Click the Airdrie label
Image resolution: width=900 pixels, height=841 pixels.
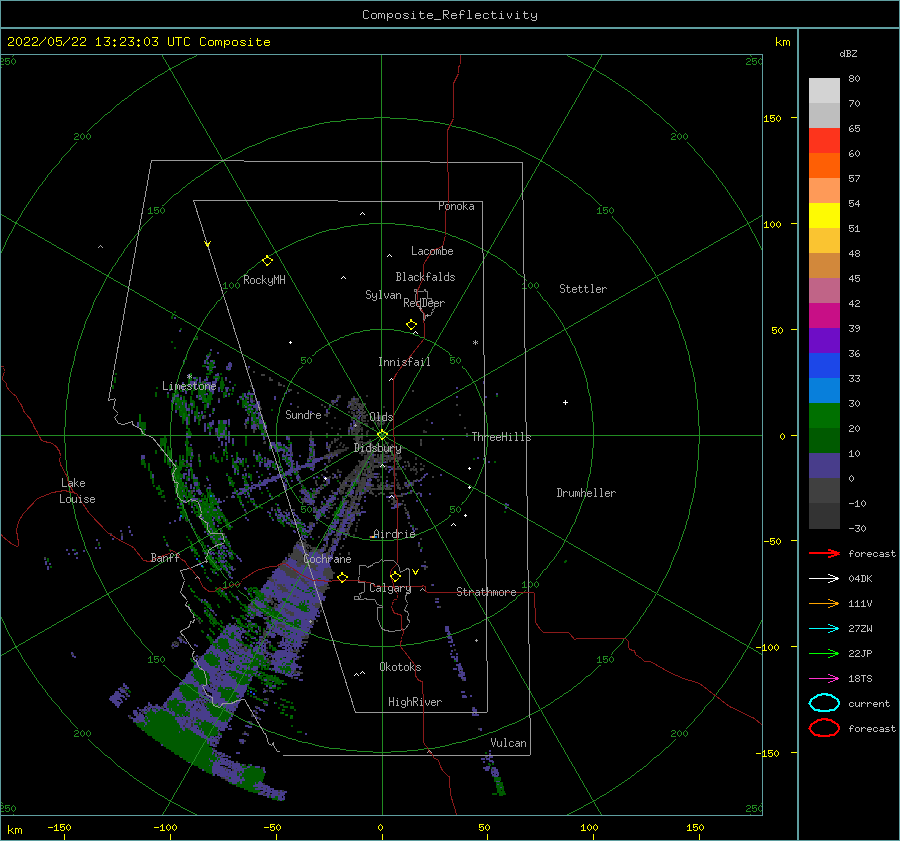pos(394,534)
